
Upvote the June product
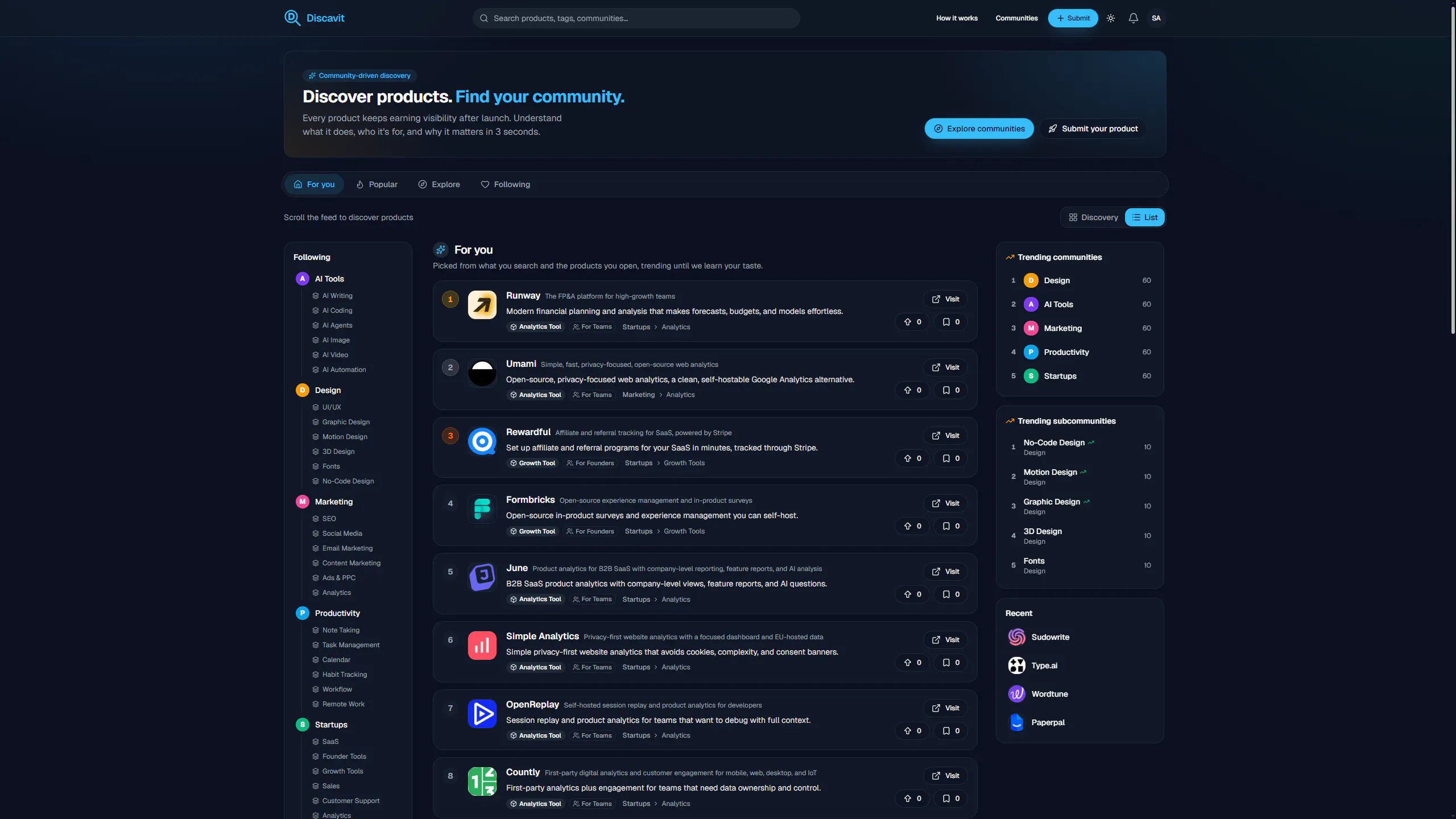[x=912, y=594]
